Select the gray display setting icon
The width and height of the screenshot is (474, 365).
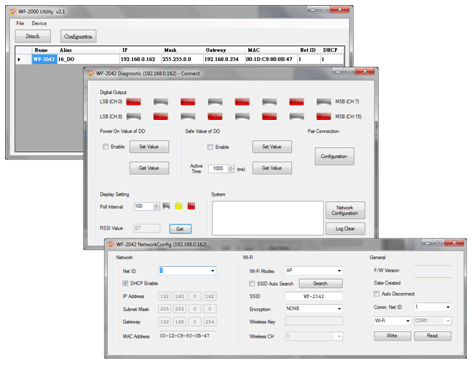166,206
